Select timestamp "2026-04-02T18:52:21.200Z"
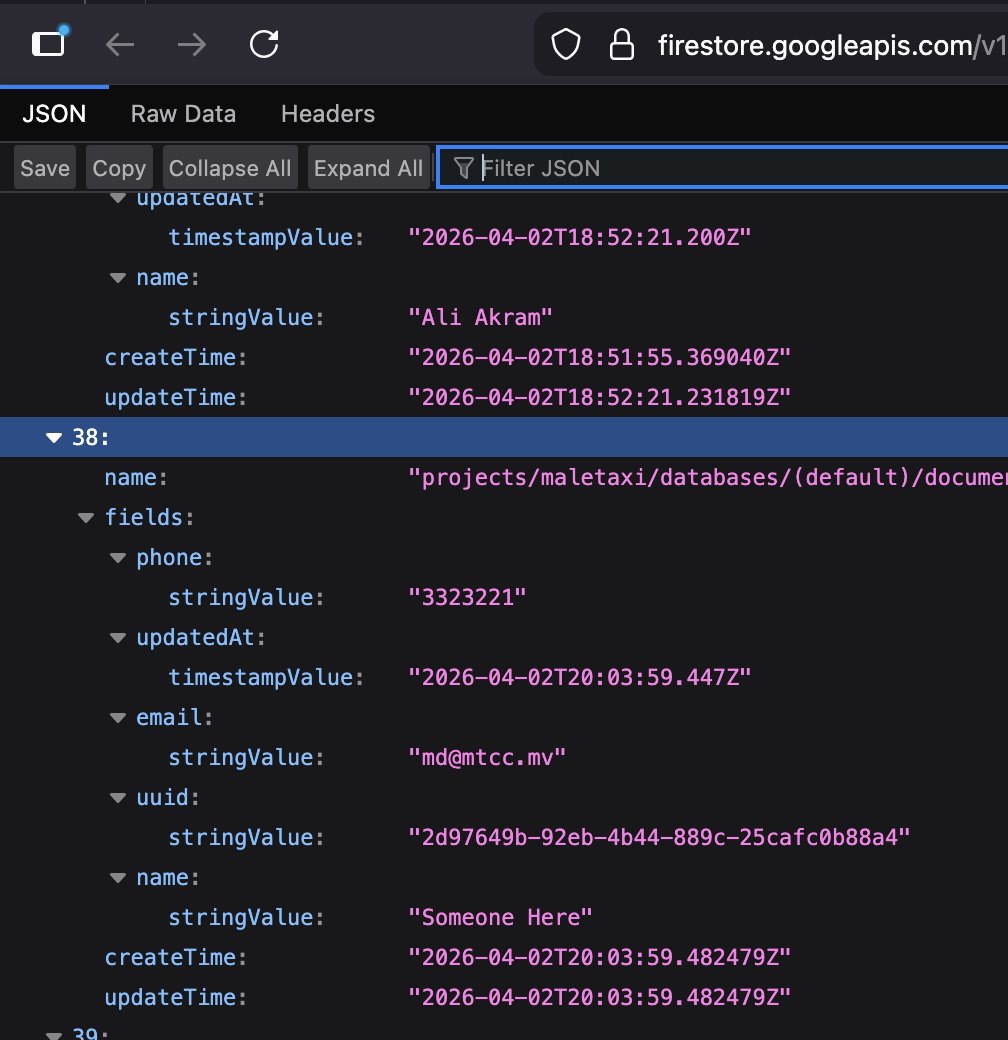Image resolution: width=1008 pixels, height=1040 pixels. (580, 237)
